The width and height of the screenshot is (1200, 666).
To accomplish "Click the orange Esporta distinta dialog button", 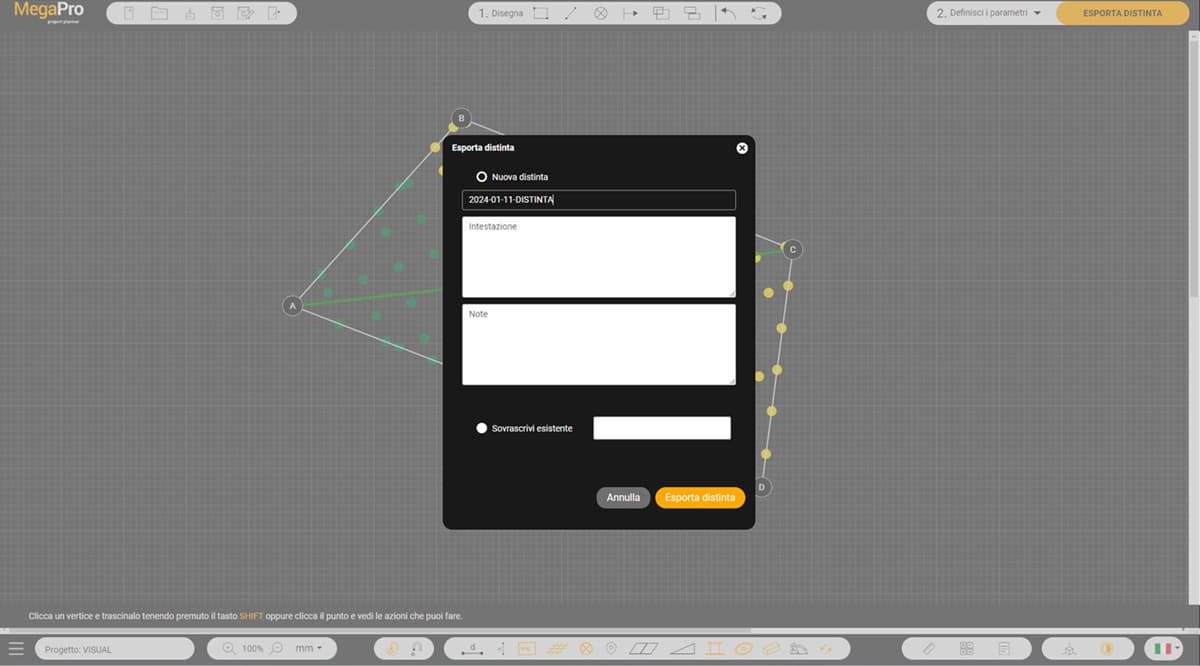I will 700,497.
